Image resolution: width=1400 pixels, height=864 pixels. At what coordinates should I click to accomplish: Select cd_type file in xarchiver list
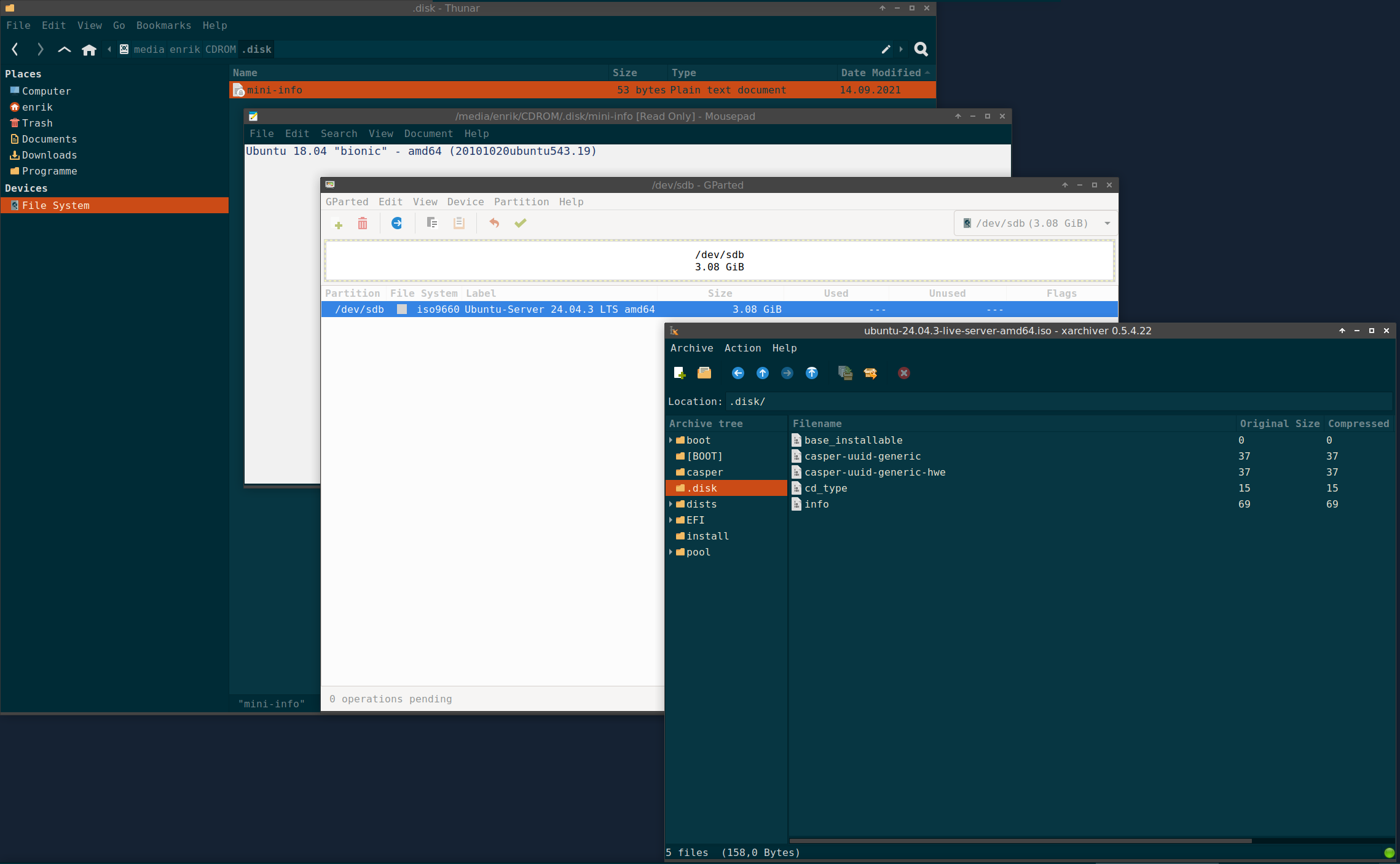coord(825,488)
